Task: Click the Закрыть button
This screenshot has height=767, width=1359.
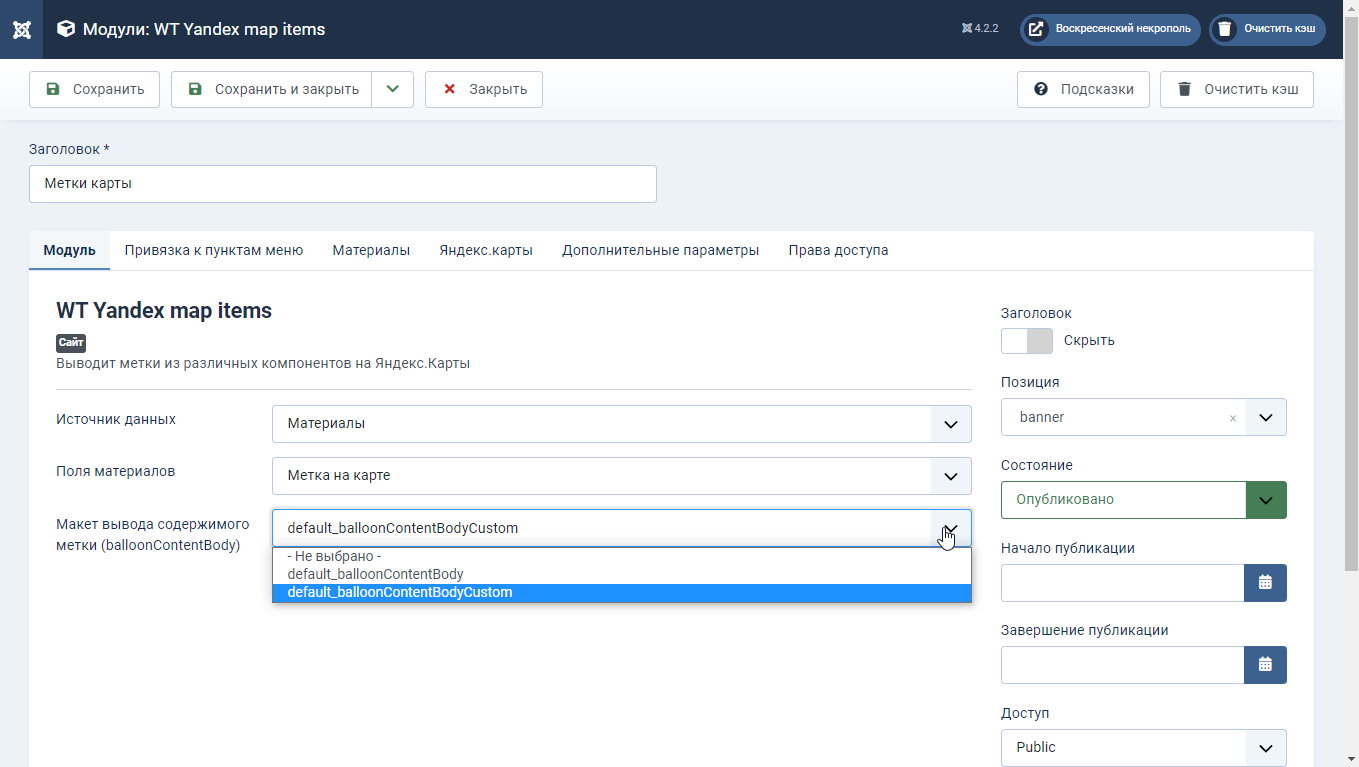Action: tap(484, 89)
